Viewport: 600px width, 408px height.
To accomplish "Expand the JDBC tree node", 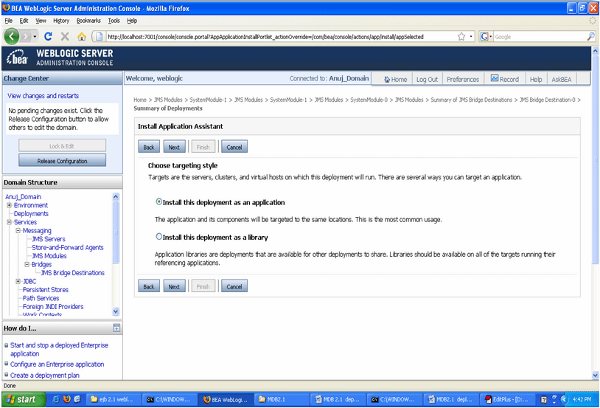I will pos(18,281).
